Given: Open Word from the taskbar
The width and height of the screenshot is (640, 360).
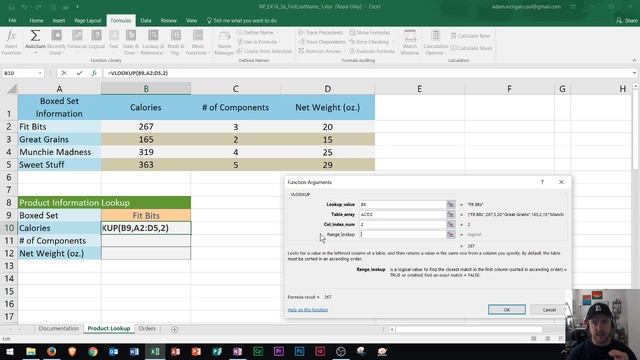Looking at the screenshot, I should coord(134,351).
